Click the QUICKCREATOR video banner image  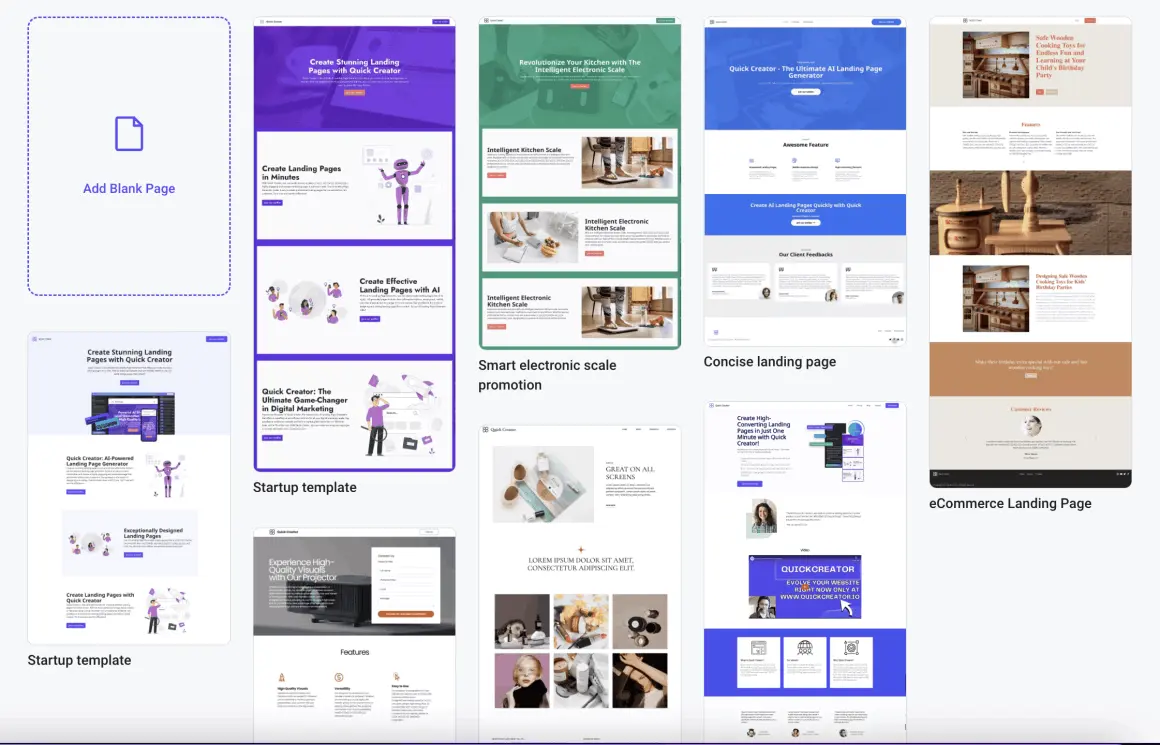tap(805, 587)
